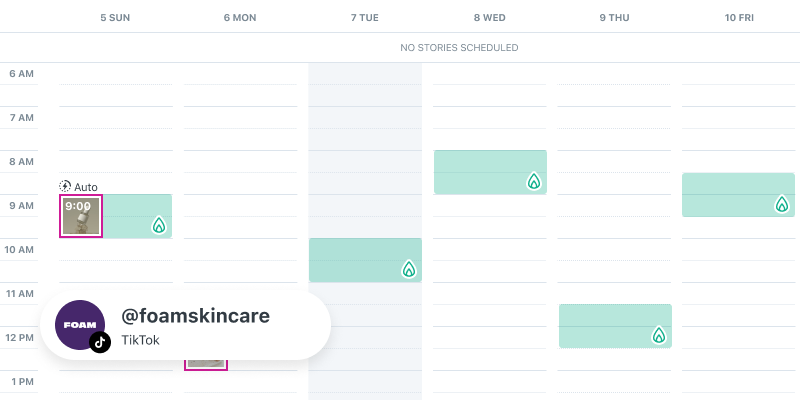Select the 5 SUN day header

click(116, 17)
